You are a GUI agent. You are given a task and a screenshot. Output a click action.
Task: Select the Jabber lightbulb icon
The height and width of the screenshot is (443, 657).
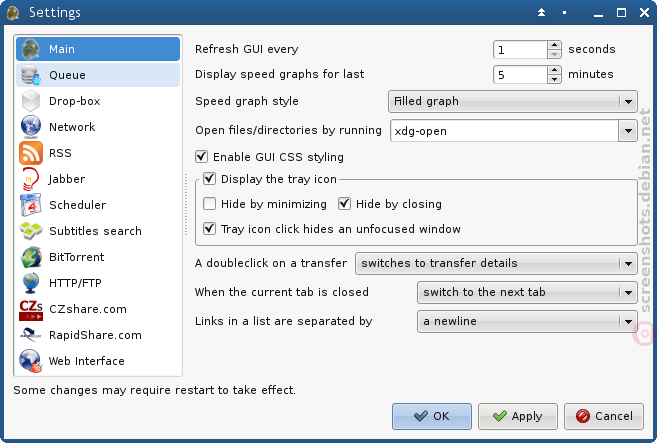click(x=31, y=179)
